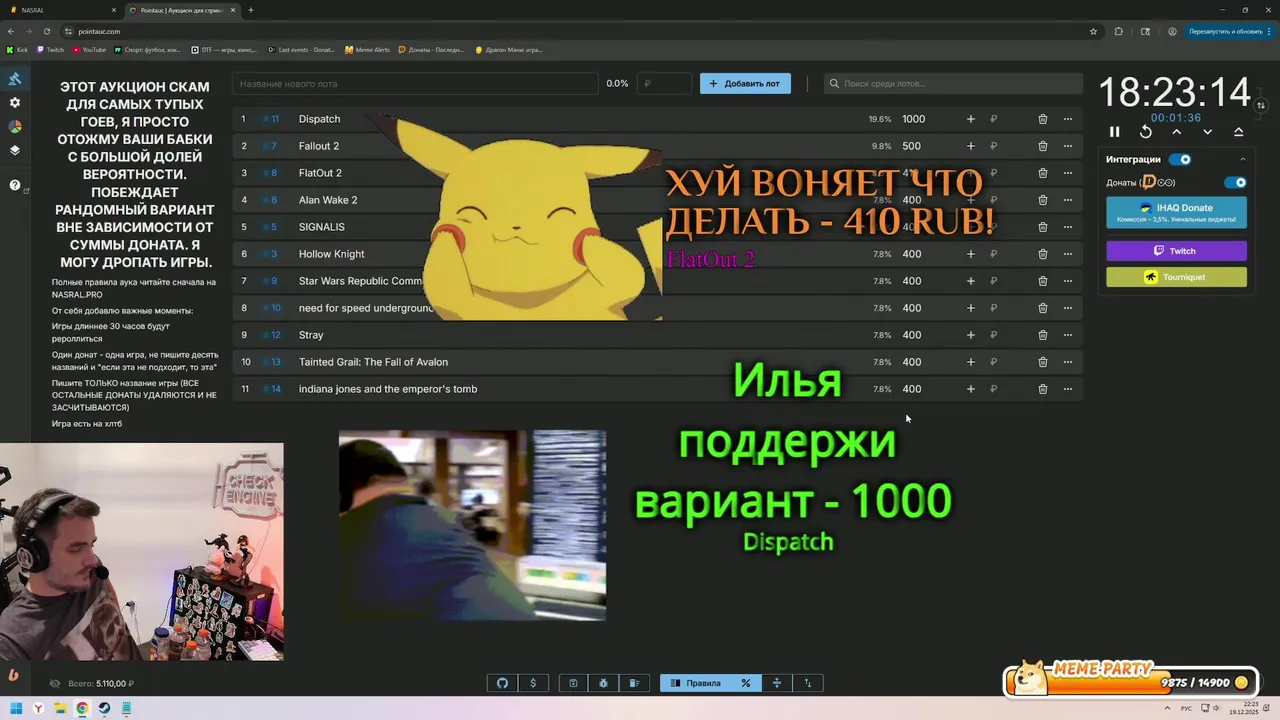The height and width of the screenshot is (720, 1280).
Task: Delete the indiana jones lot
Action: 1042,389
